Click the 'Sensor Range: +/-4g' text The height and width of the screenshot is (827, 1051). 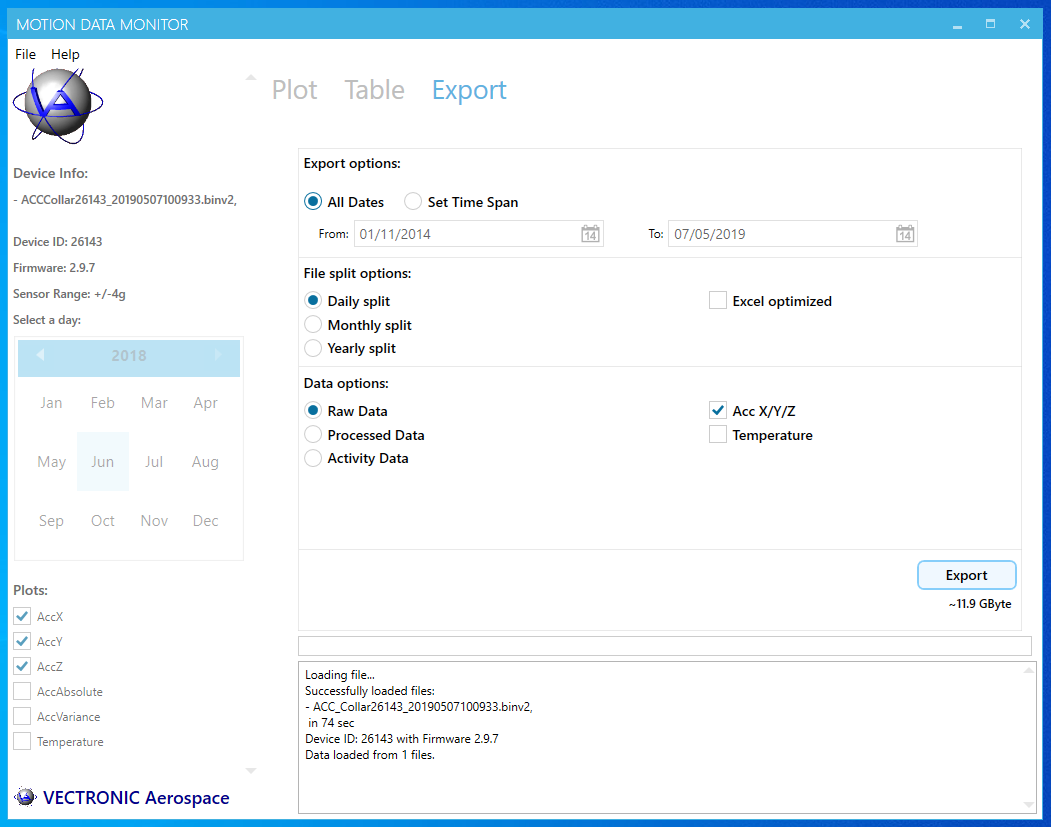[69, 294]
